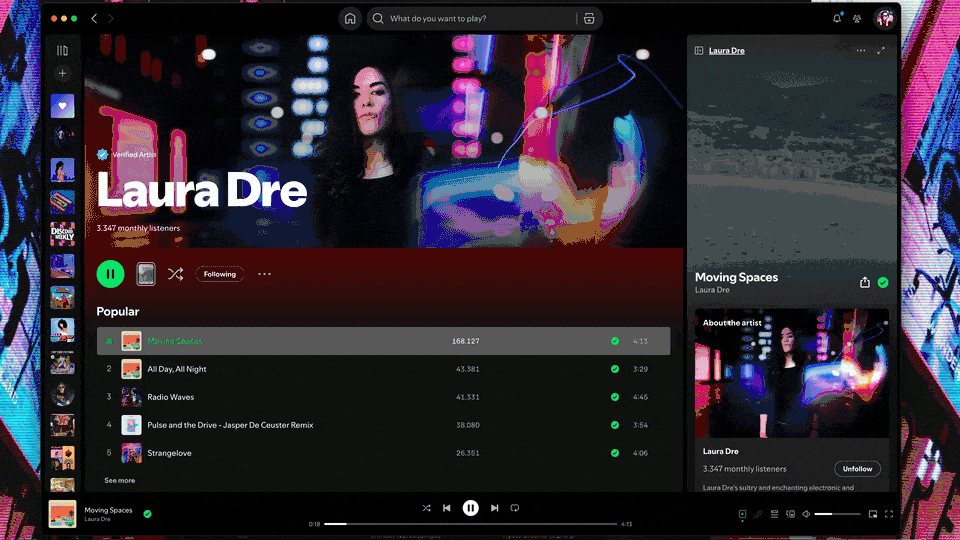Click See more under Popular tracks

point(120,480)
